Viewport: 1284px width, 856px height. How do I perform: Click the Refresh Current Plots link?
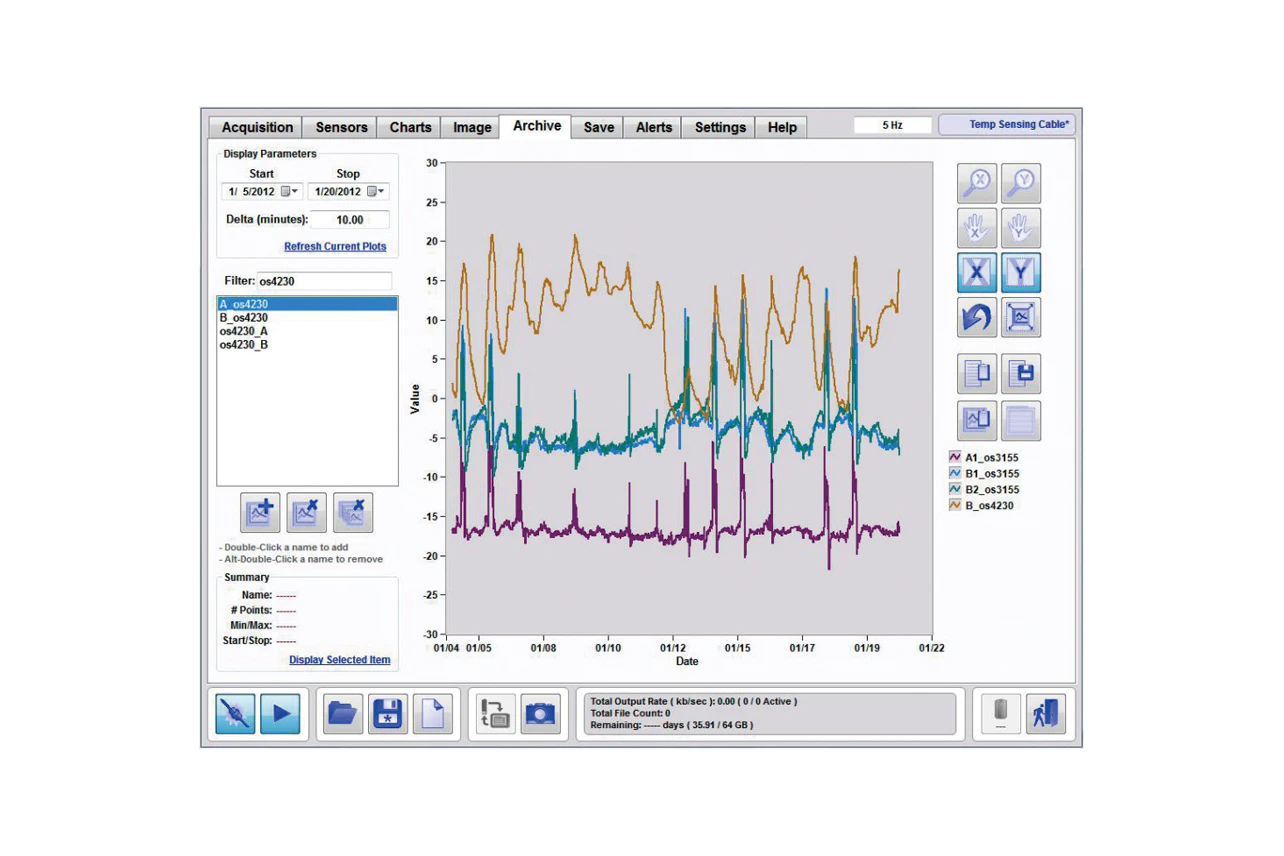335,246
